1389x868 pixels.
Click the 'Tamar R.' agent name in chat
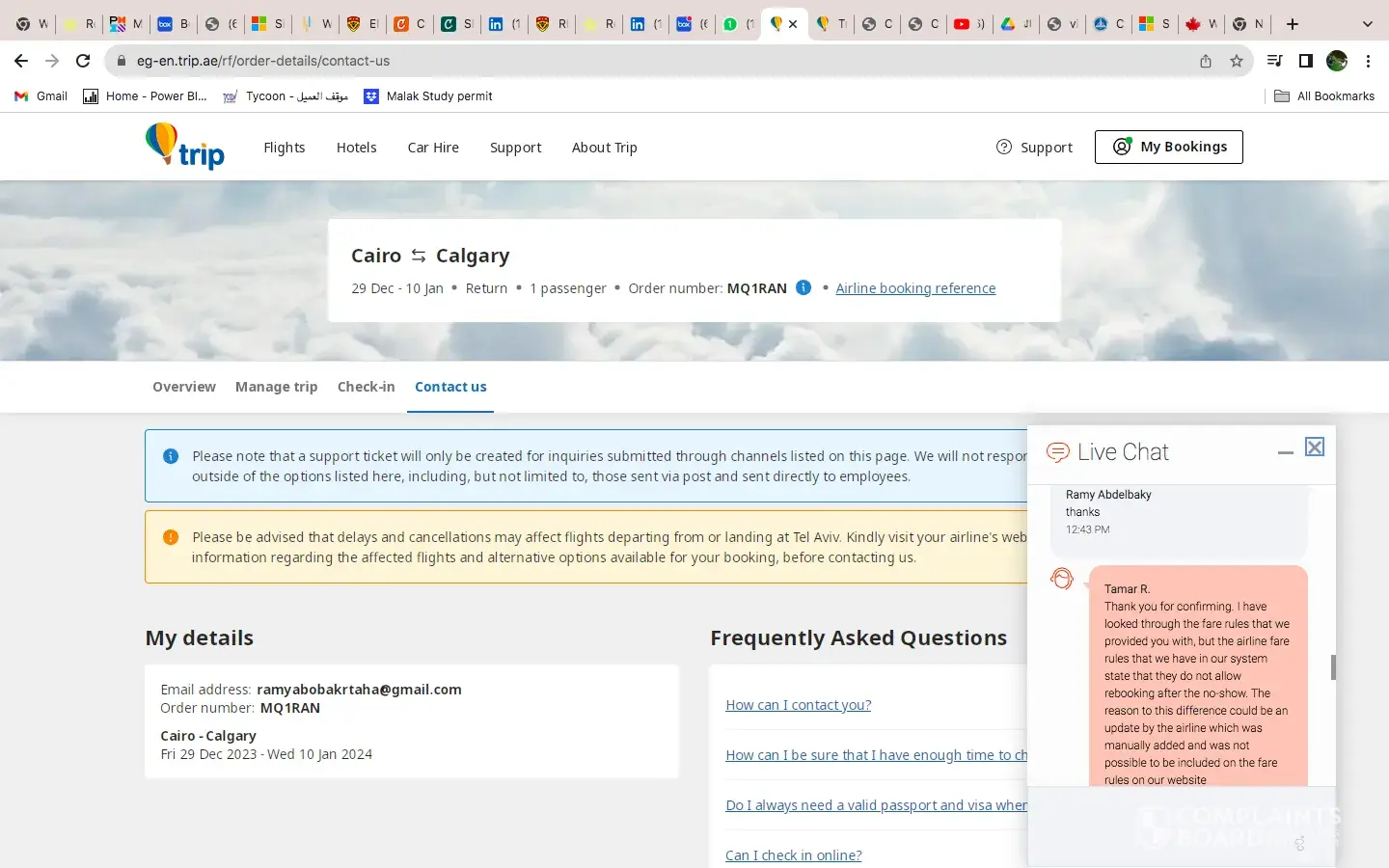point(1127,589)
